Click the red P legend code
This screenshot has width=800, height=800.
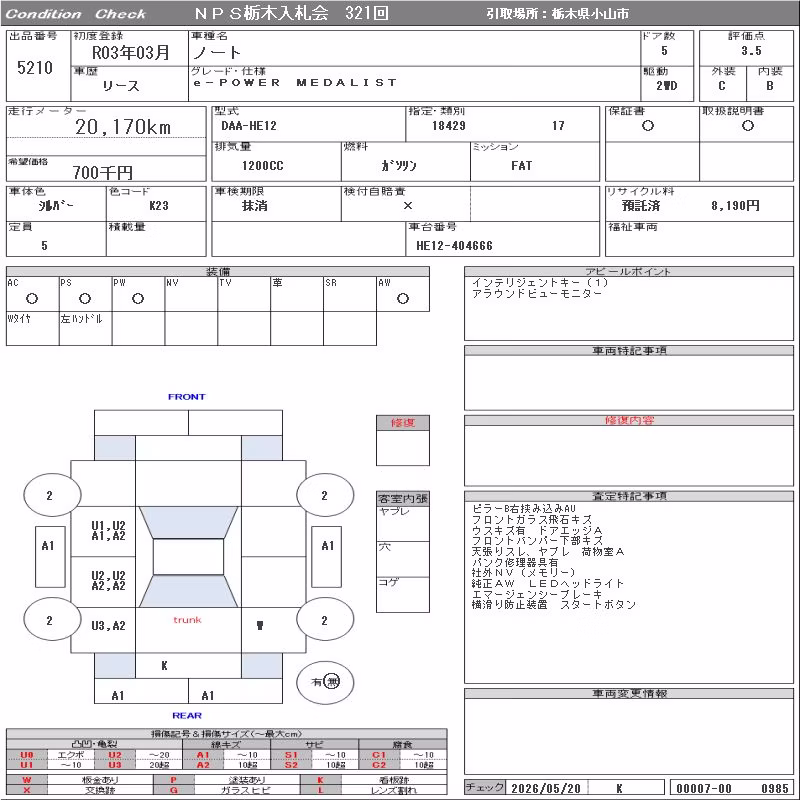click(x=173, y=780)
